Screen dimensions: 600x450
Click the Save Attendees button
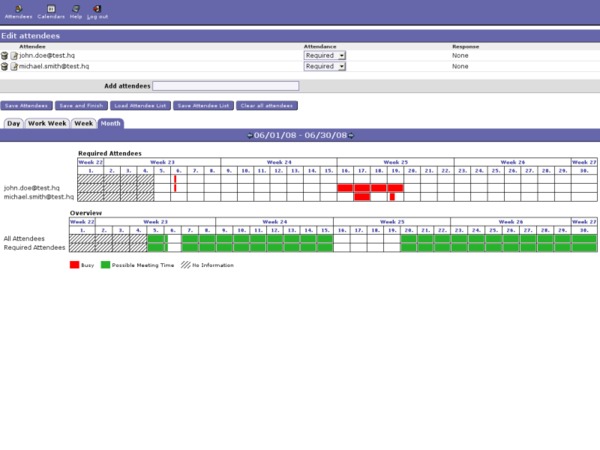click(x=27, y=105)
